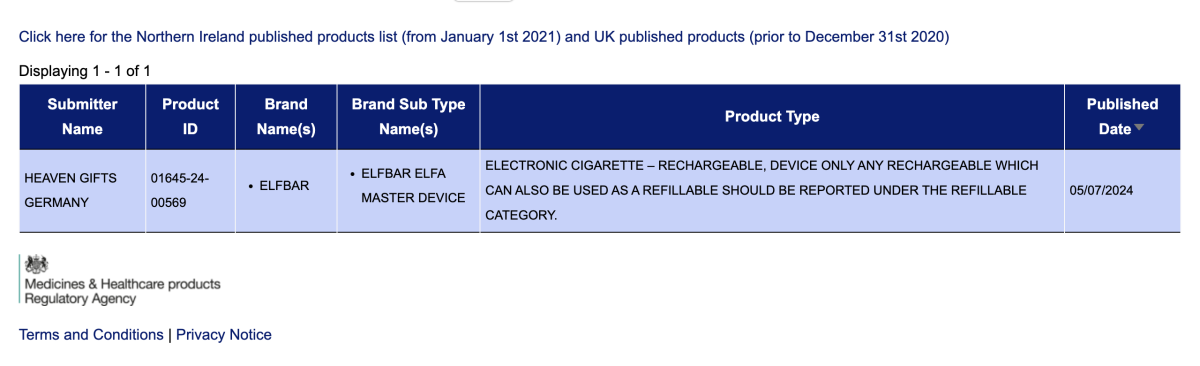Viewport: 1200px width, 366px height.
Task: Click the Published Date sort arrow
Action: 1139,129
